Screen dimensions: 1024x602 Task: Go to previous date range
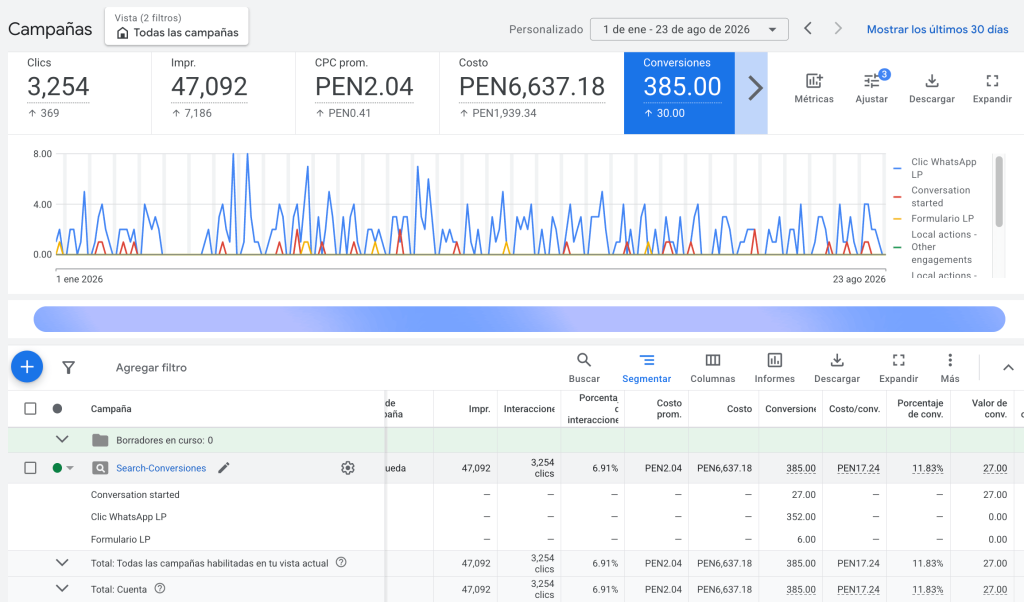pos(808,29)
